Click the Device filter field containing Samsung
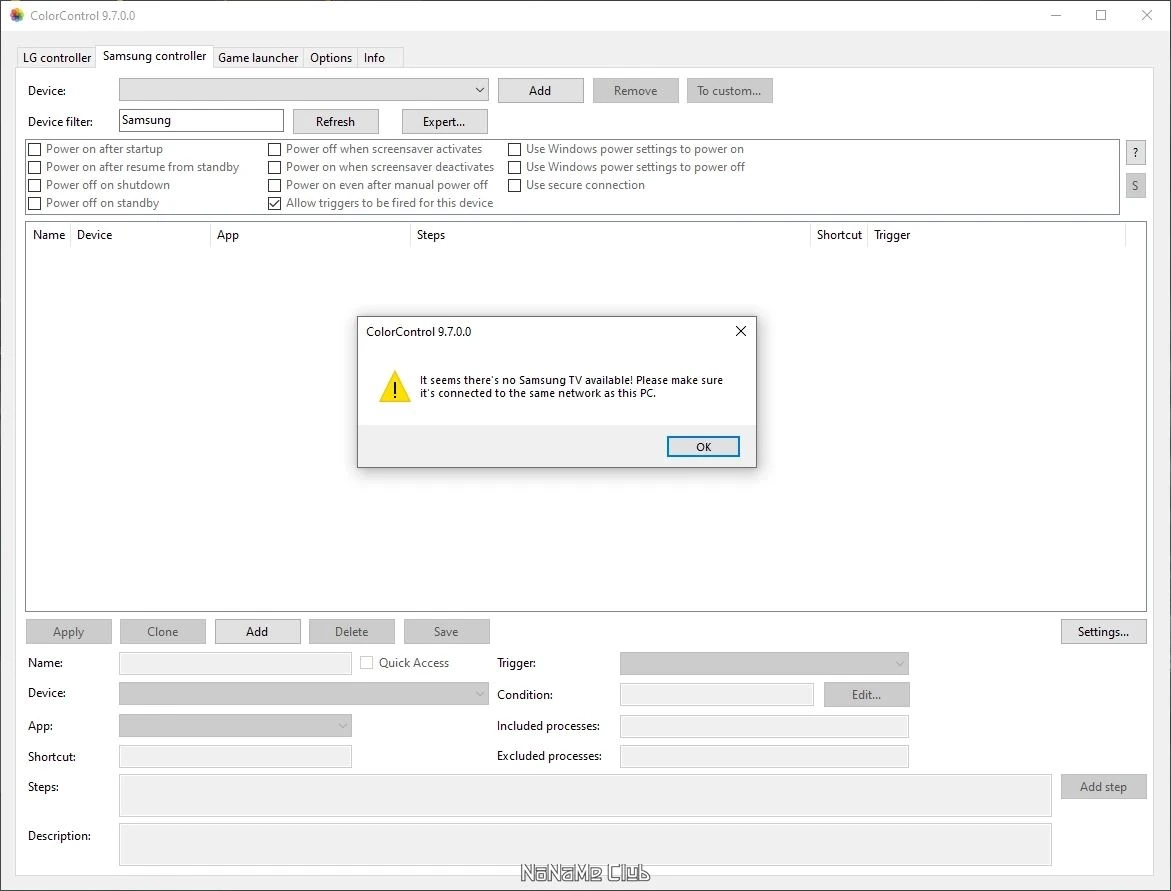This screenshot has height=891, width=1171. (201, 120)
